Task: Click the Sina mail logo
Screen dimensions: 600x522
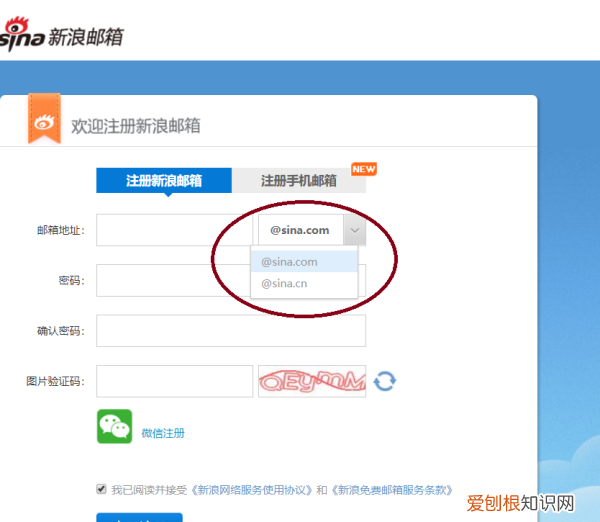Action: click(x=60, y=35)
